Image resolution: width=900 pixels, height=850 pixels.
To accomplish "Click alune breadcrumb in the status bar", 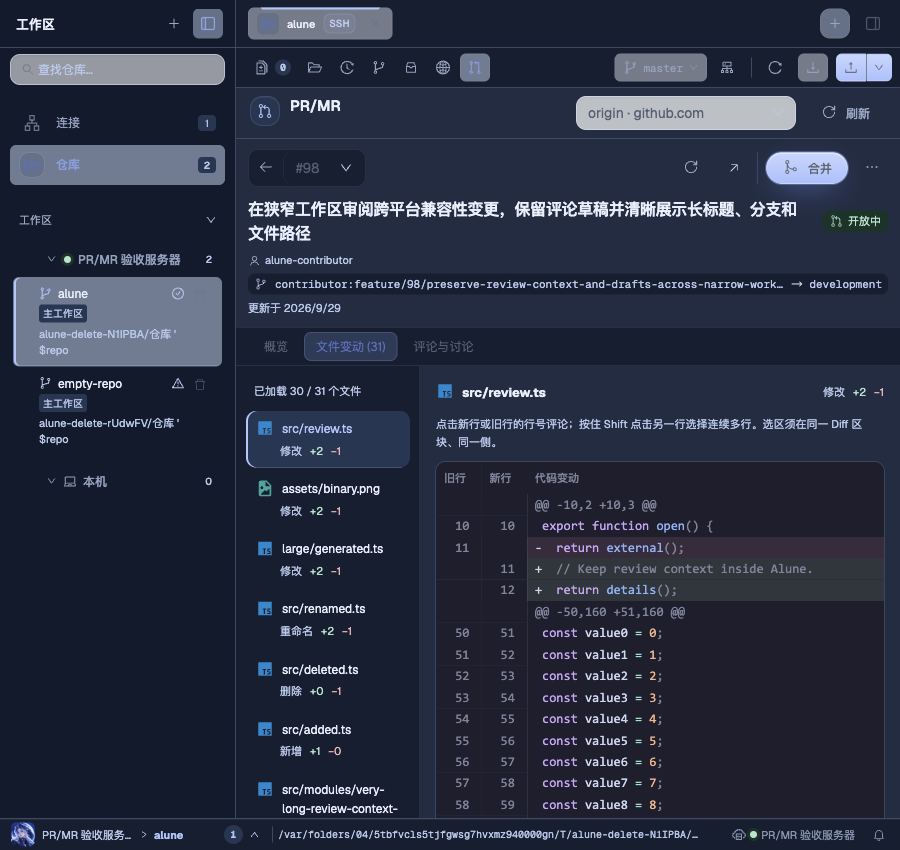I will [168, 835].
